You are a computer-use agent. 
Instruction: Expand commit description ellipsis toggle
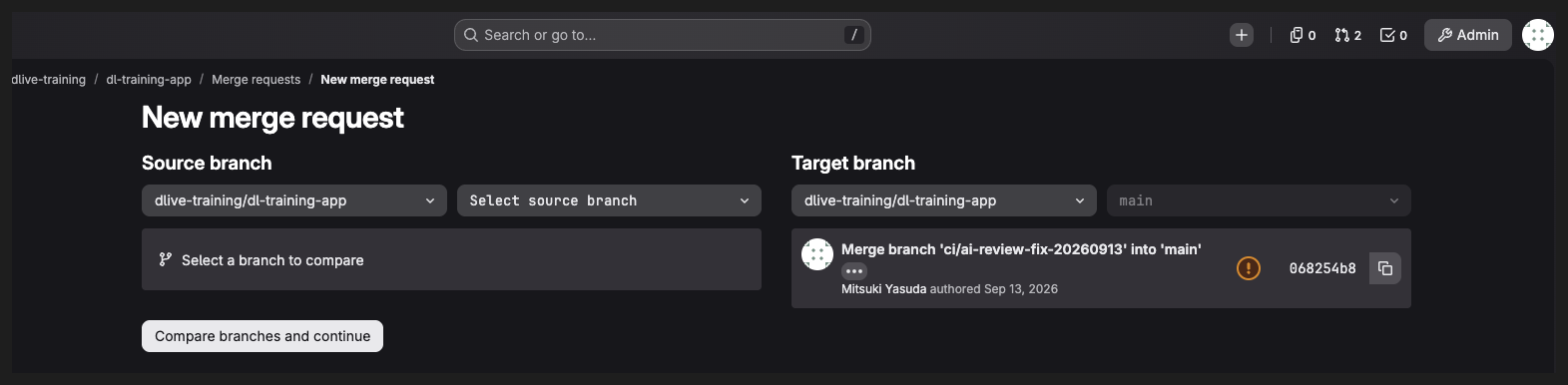(853, 271)
